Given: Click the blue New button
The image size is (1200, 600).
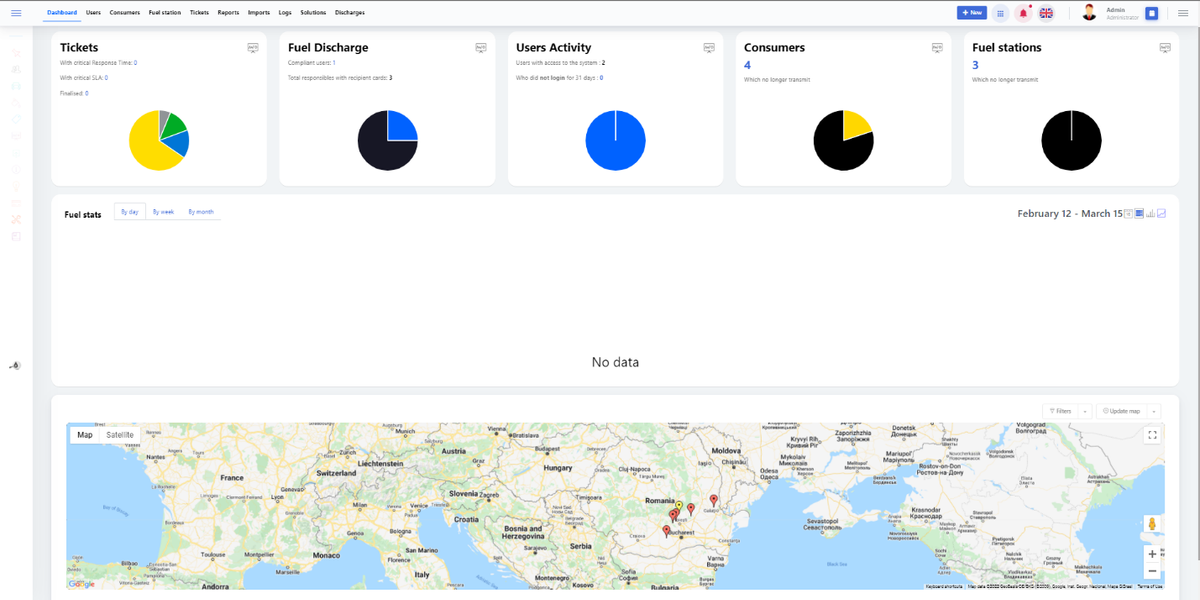Looking at the screenshot, I should click(971, 13).
